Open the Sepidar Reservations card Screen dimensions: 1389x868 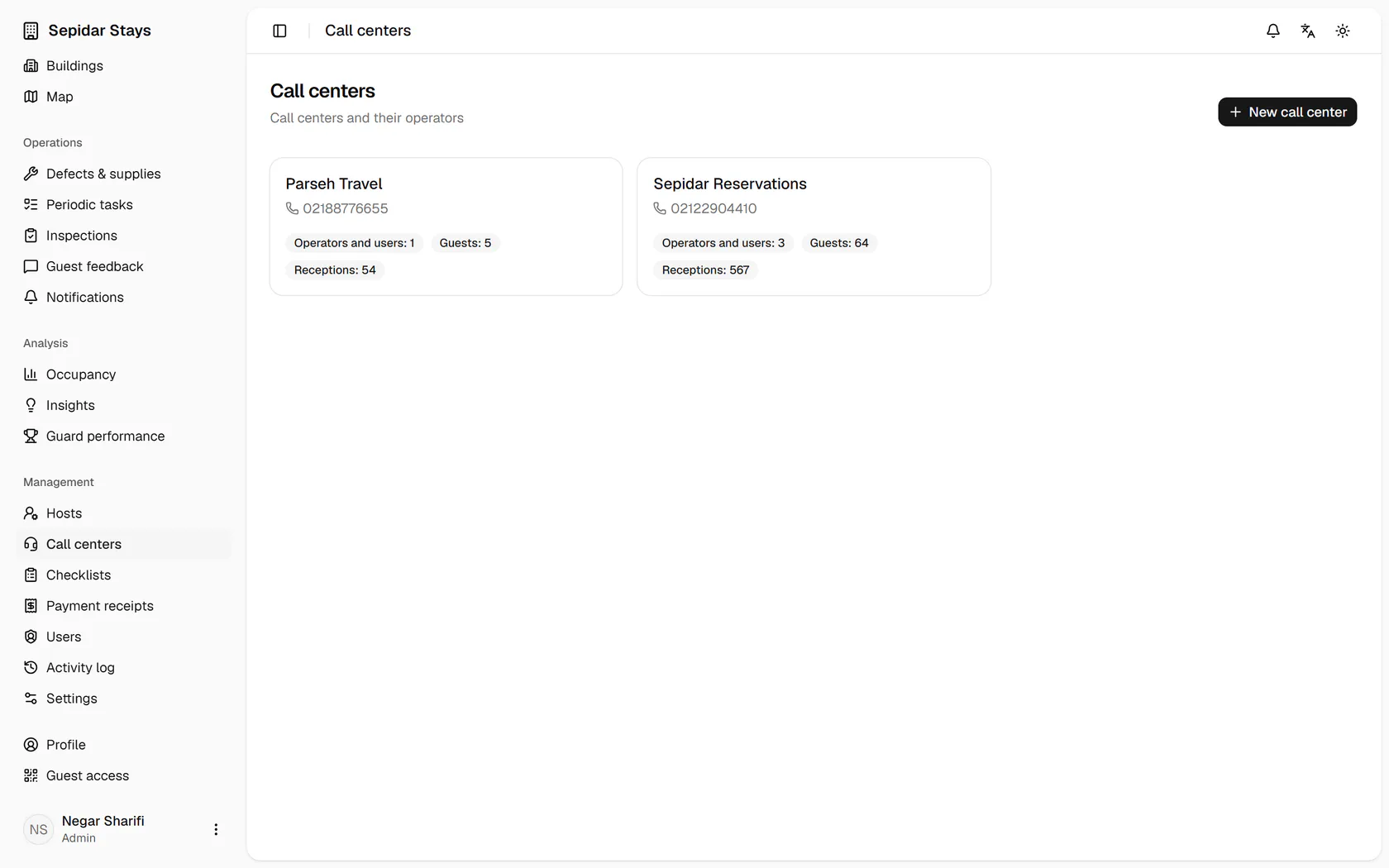(814, 227)
